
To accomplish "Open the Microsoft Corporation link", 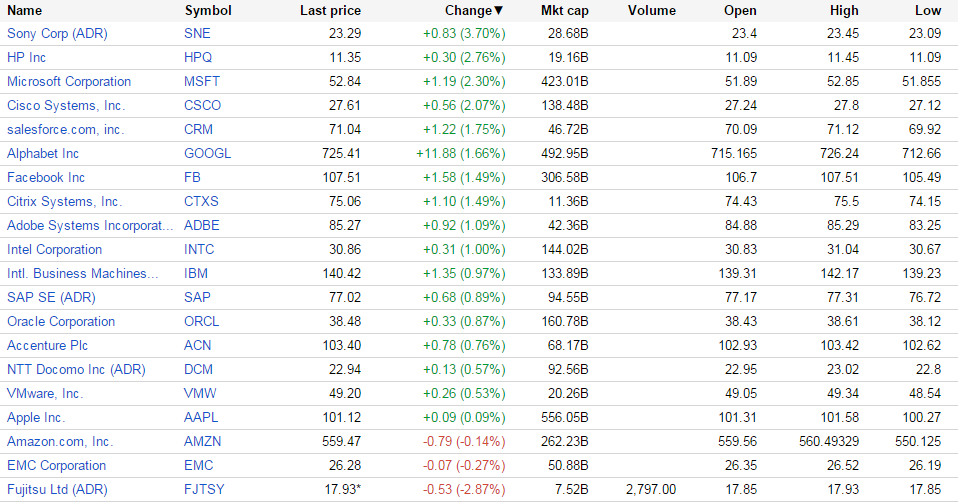I will click(x=69, y=81).
